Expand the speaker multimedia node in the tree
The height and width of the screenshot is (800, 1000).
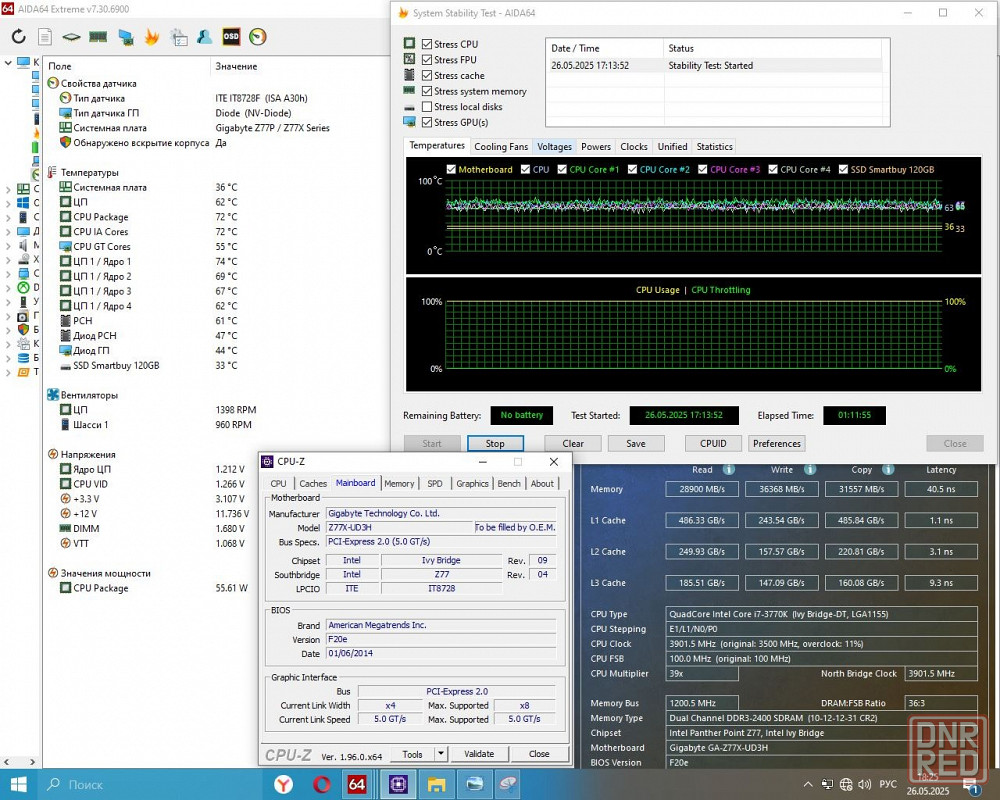[x=8, y=245]
